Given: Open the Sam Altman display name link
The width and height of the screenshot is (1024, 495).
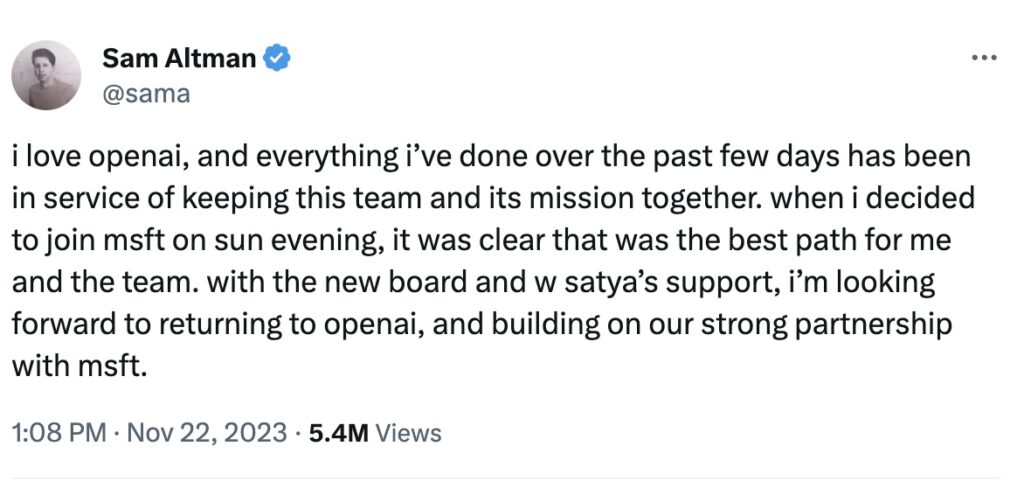Looking at the screenshot, I should (179, 59).
